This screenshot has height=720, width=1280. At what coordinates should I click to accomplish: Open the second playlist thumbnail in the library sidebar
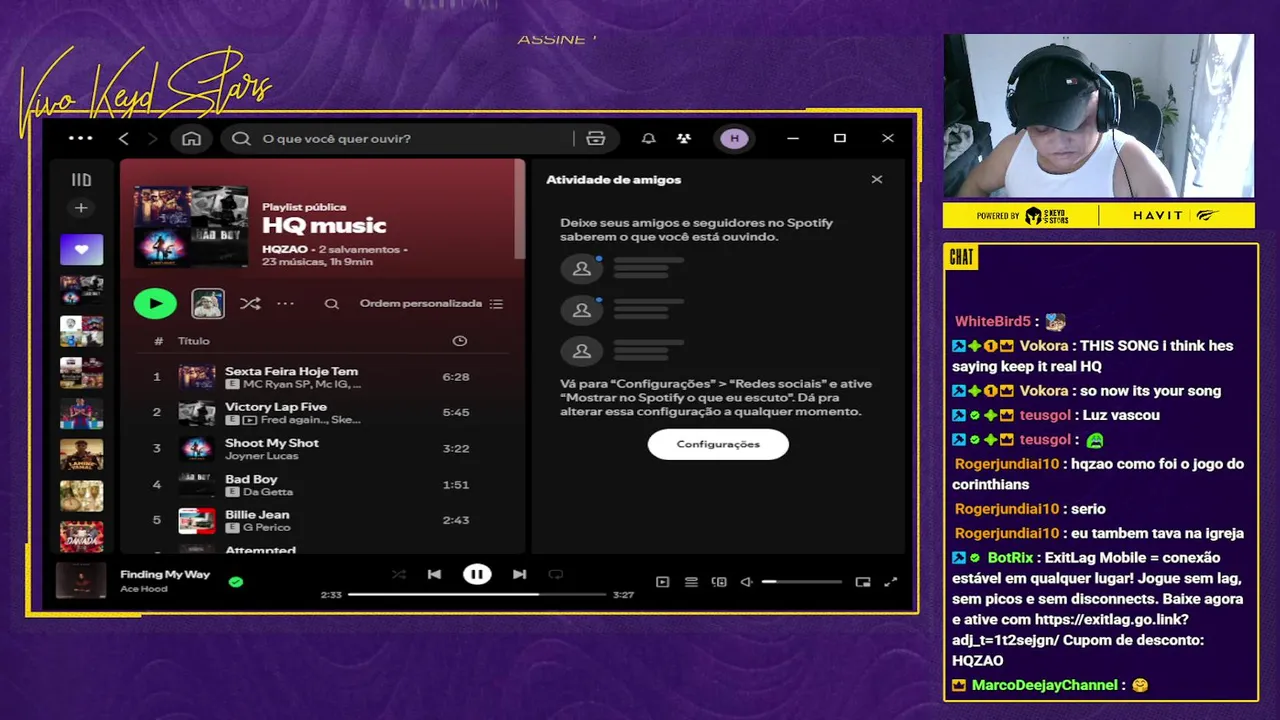click(81, 290)
